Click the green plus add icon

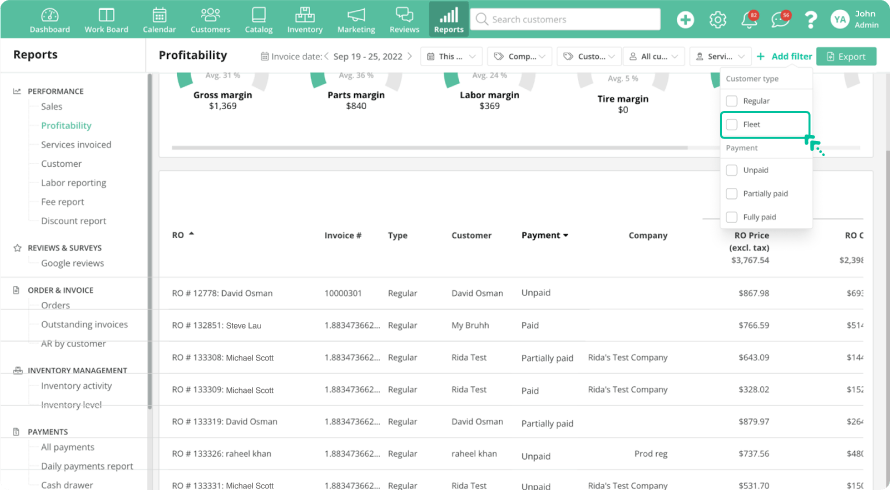pyautogui.click(x=685, y=20)
